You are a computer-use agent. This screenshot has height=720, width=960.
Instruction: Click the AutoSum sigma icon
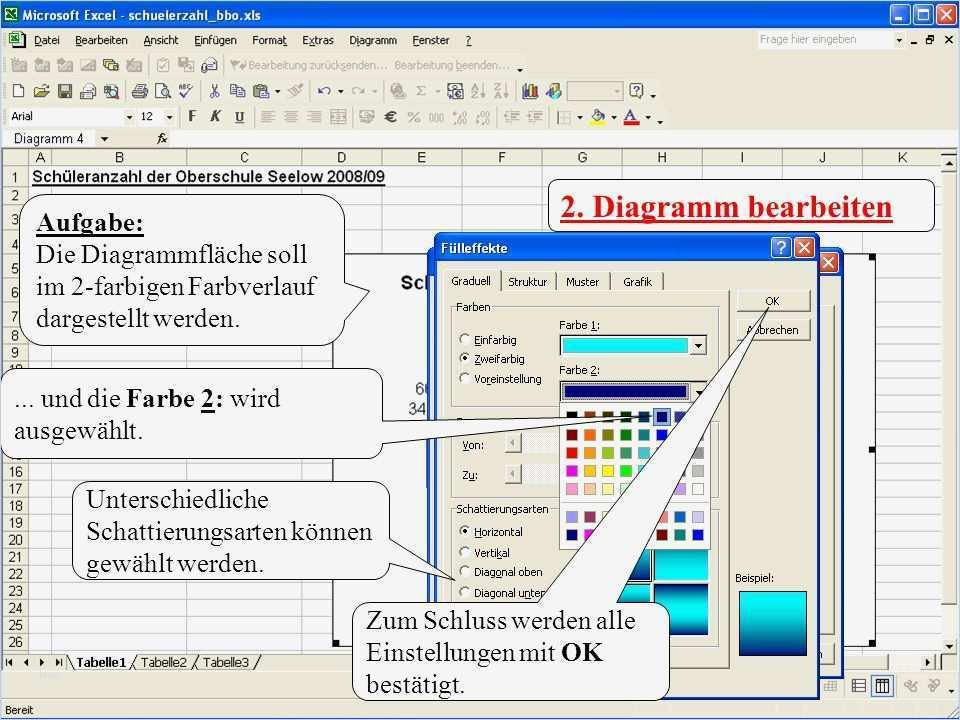(421, 91)
